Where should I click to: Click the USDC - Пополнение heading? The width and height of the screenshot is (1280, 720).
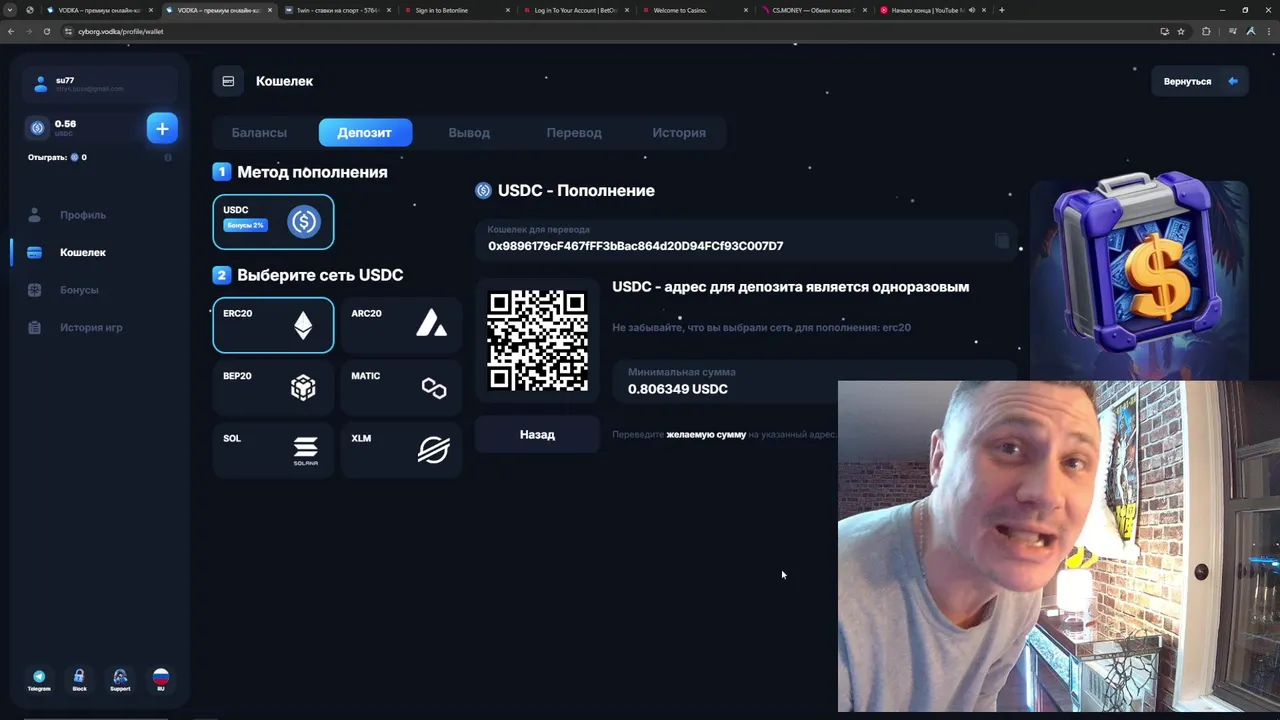pos(576,190)
